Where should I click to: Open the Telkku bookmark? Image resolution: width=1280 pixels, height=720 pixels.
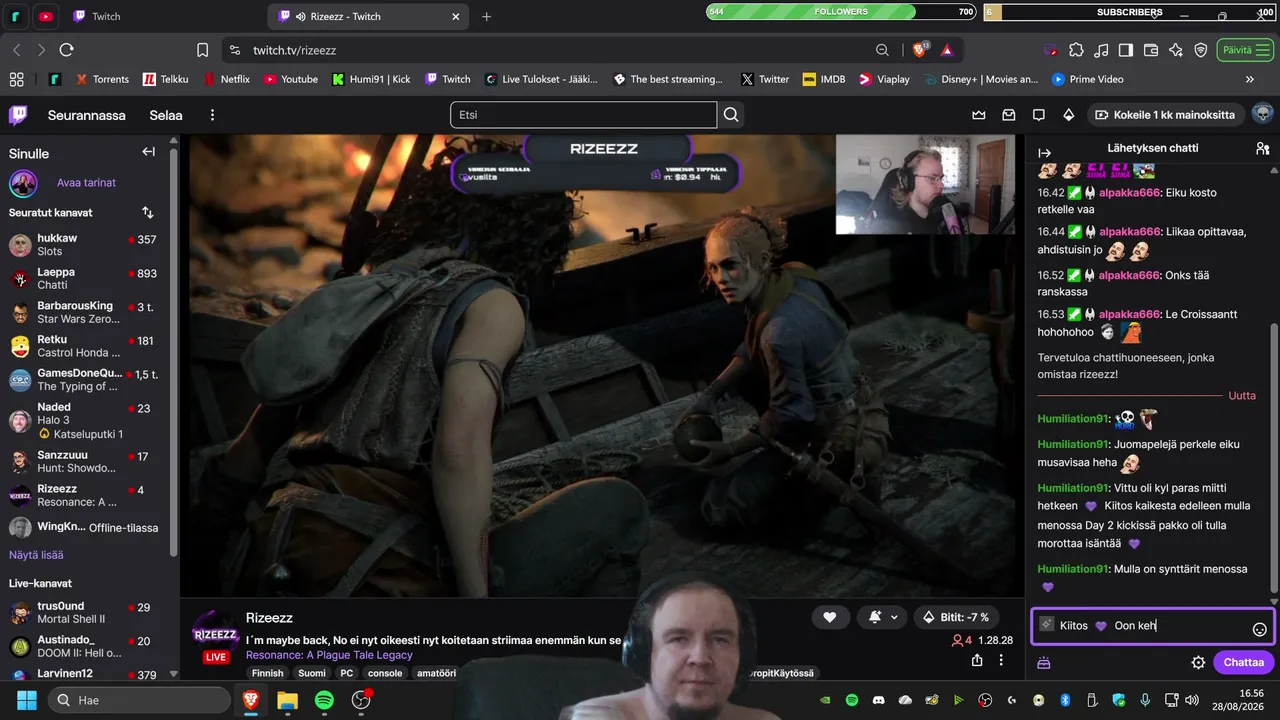pos(166,79)
